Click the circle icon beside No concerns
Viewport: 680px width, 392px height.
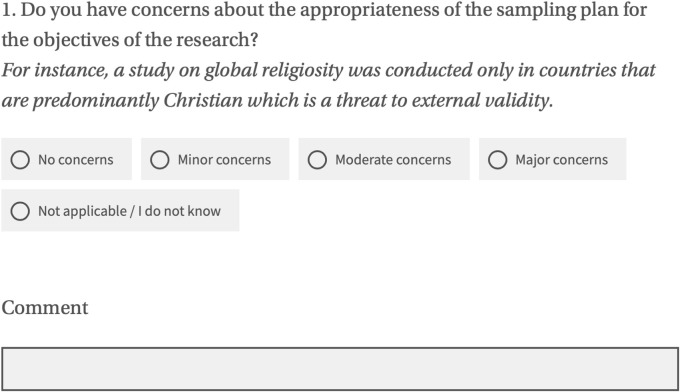20,160
